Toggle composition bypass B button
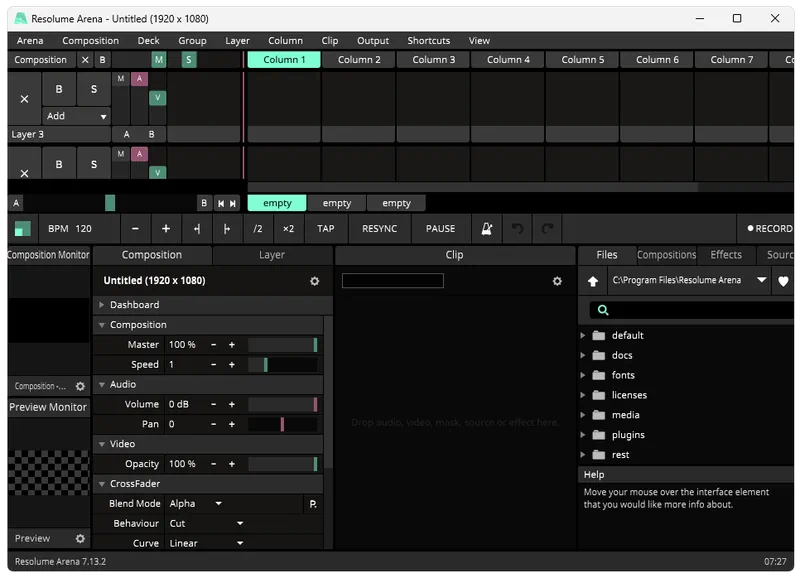This screenshot has width=800, height=578. point(102,60)
